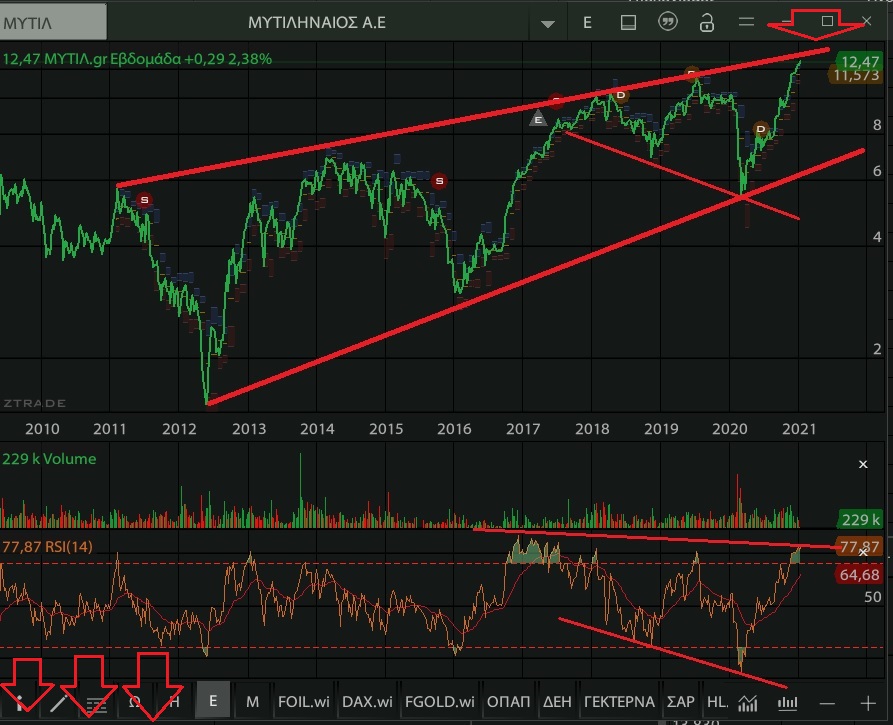This screenshot has height=725, width=893.
Task: Click the 77,87 RSI value tag
Action: click(859, 547)
